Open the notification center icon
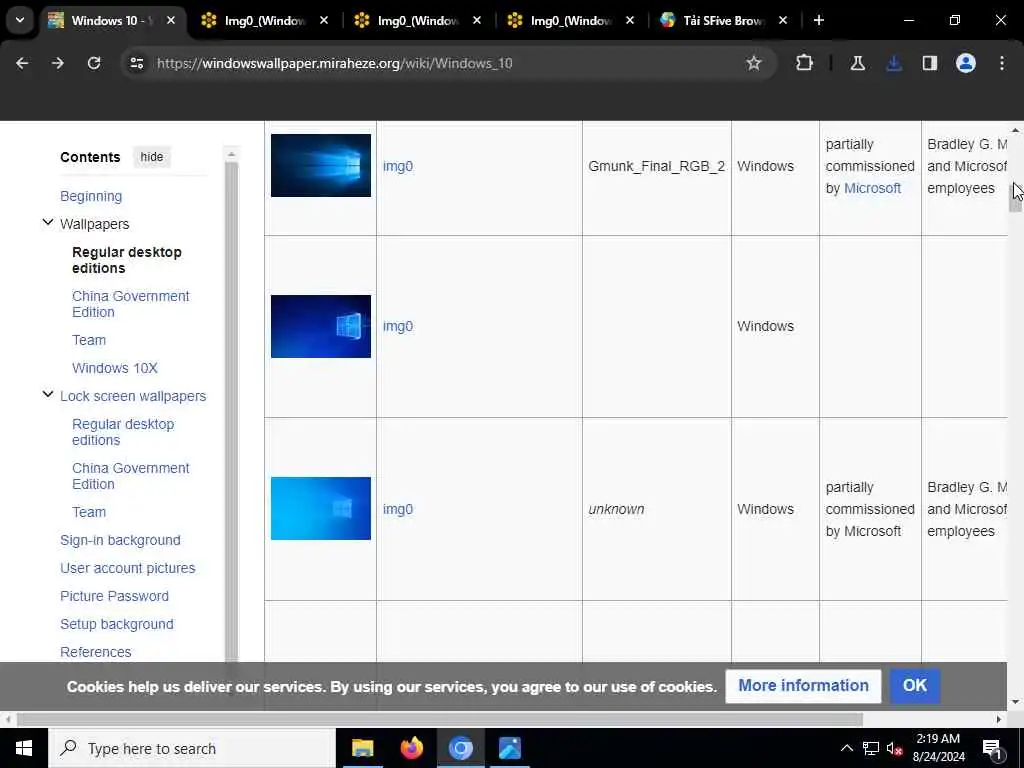This screenshot has height=768, width=1024. tap(992, 748)
